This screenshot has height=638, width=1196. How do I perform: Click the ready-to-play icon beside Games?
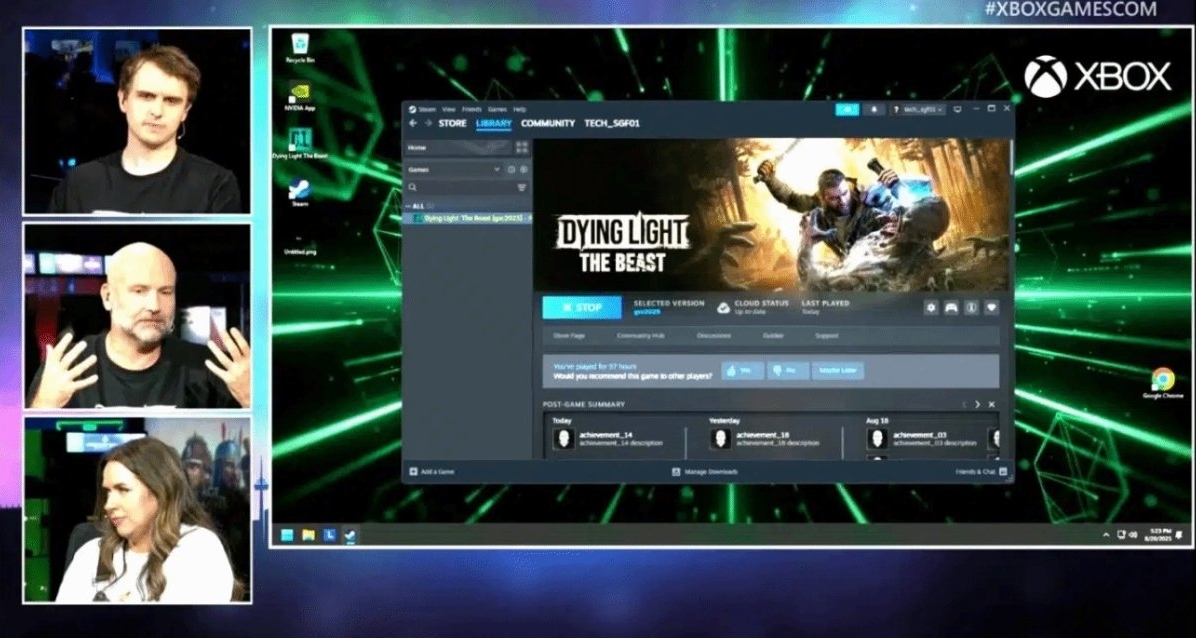tap(523, 169)
